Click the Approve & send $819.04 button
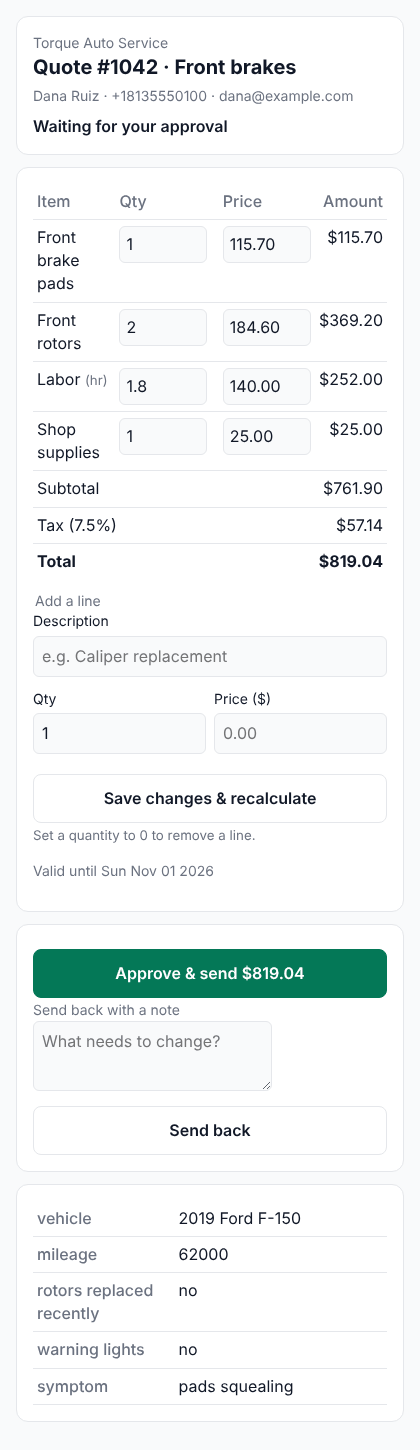Viewport: 420px width, 1450px height. (210, 973)
